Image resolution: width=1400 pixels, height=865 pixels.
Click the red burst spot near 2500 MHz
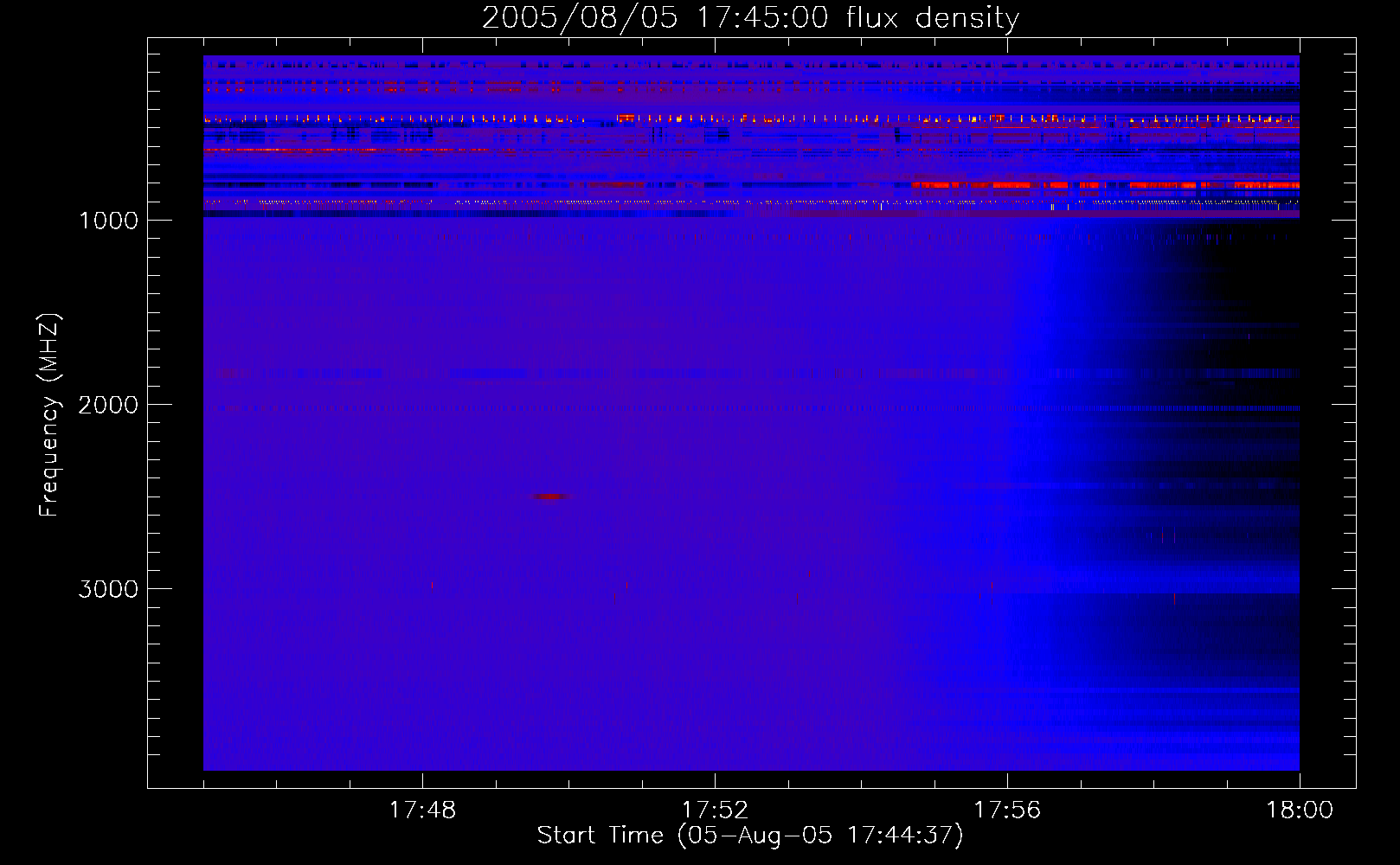point(550,497)
